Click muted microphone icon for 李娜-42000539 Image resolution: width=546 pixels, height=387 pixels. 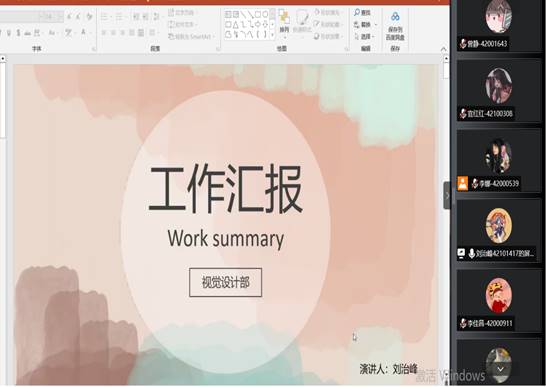click(475, 183)
